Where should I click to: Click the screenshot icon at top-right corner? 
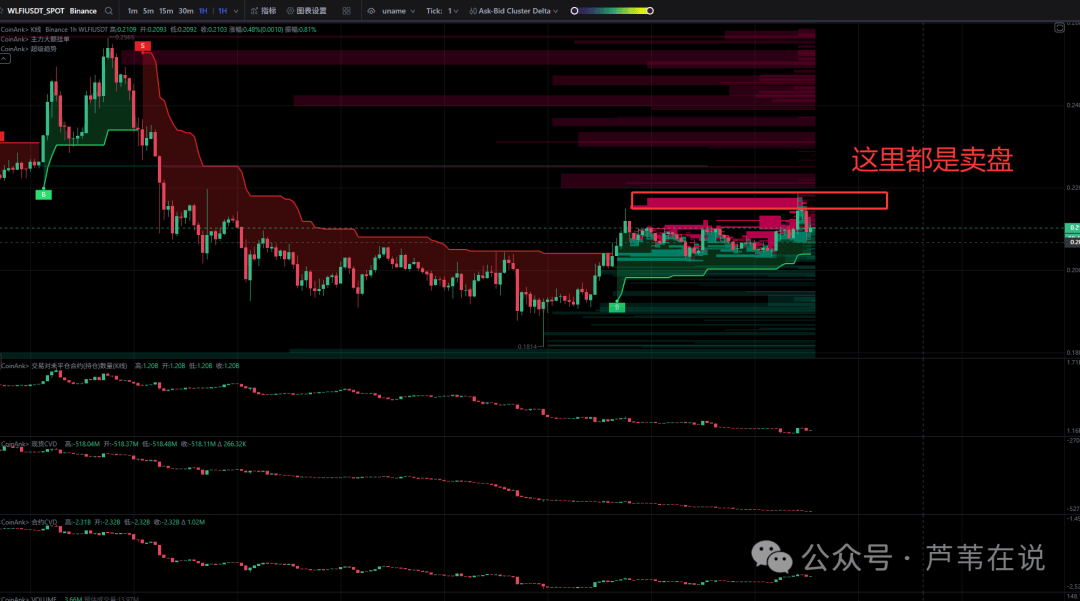point(1060,27)
